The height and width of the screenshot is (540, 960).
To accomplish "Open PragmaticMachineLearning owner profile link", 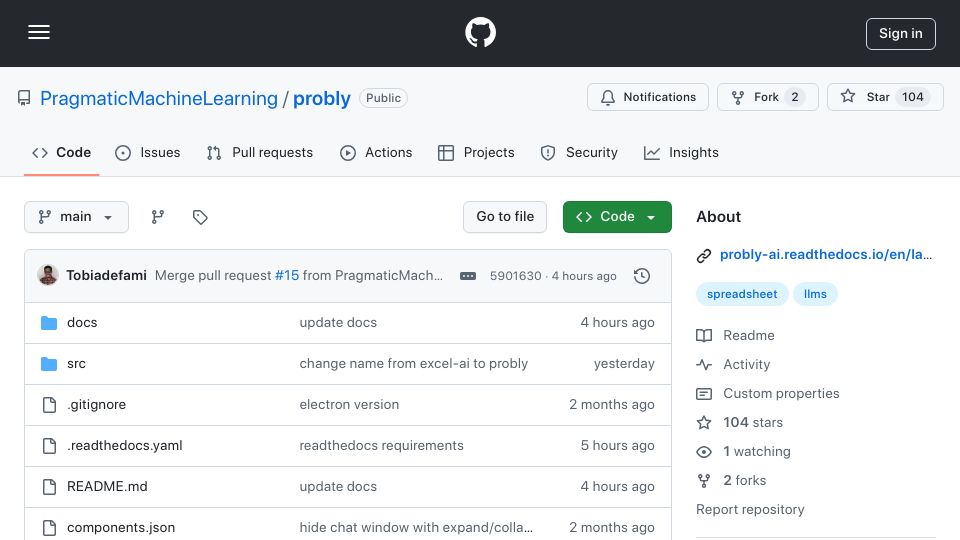I will pos(159,98).
